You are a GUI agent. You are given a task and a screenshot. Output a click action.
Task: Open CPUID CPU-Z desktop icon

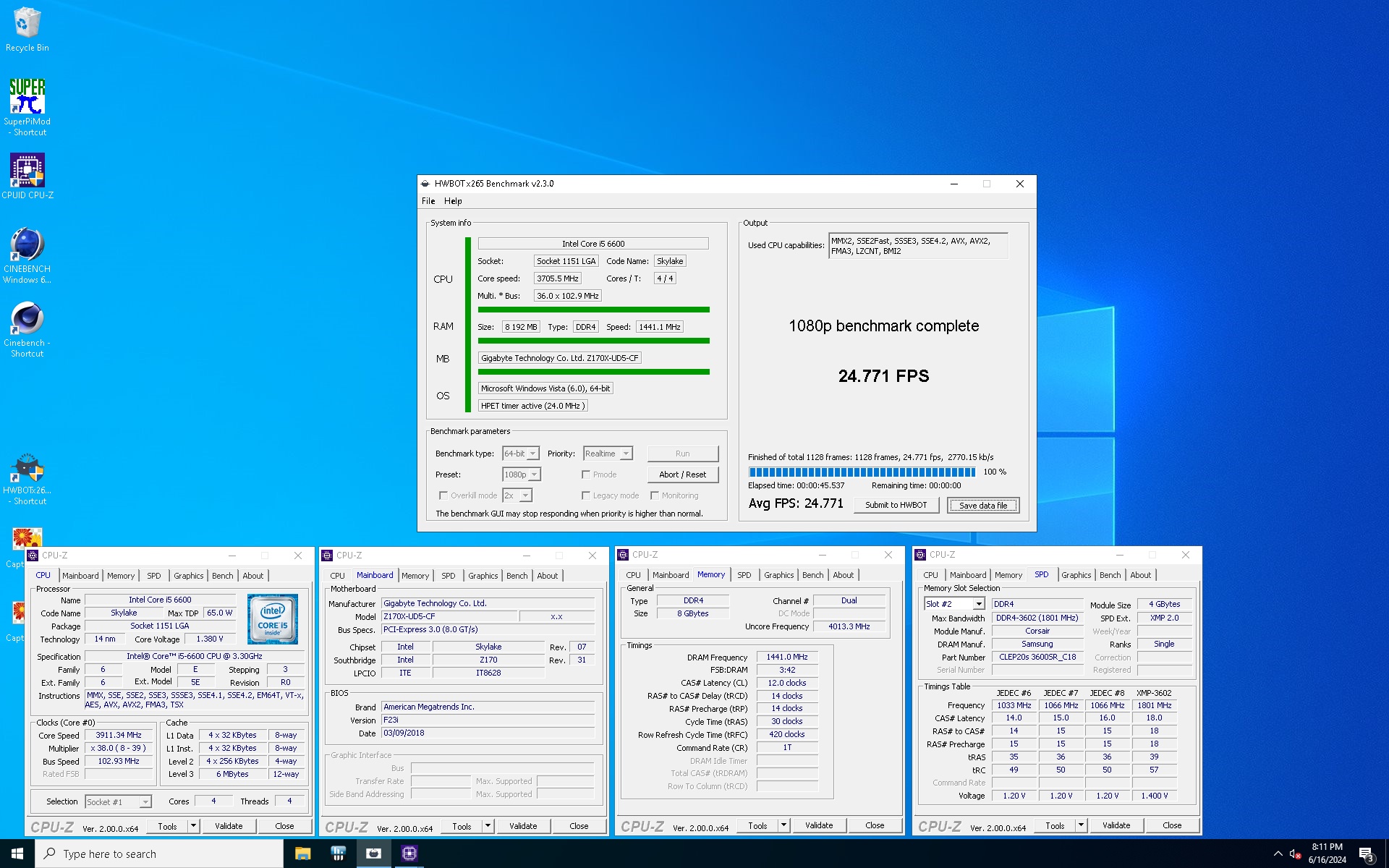(27, 176)
